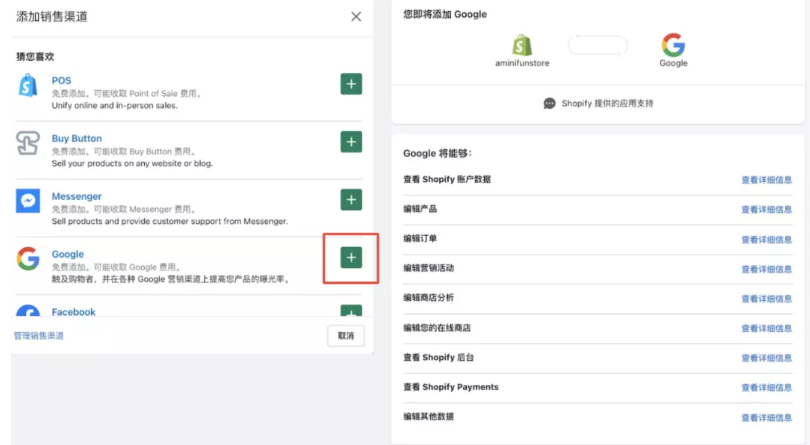
Task: Open 管理销售渠道 link
Action: tap(39, 336)
